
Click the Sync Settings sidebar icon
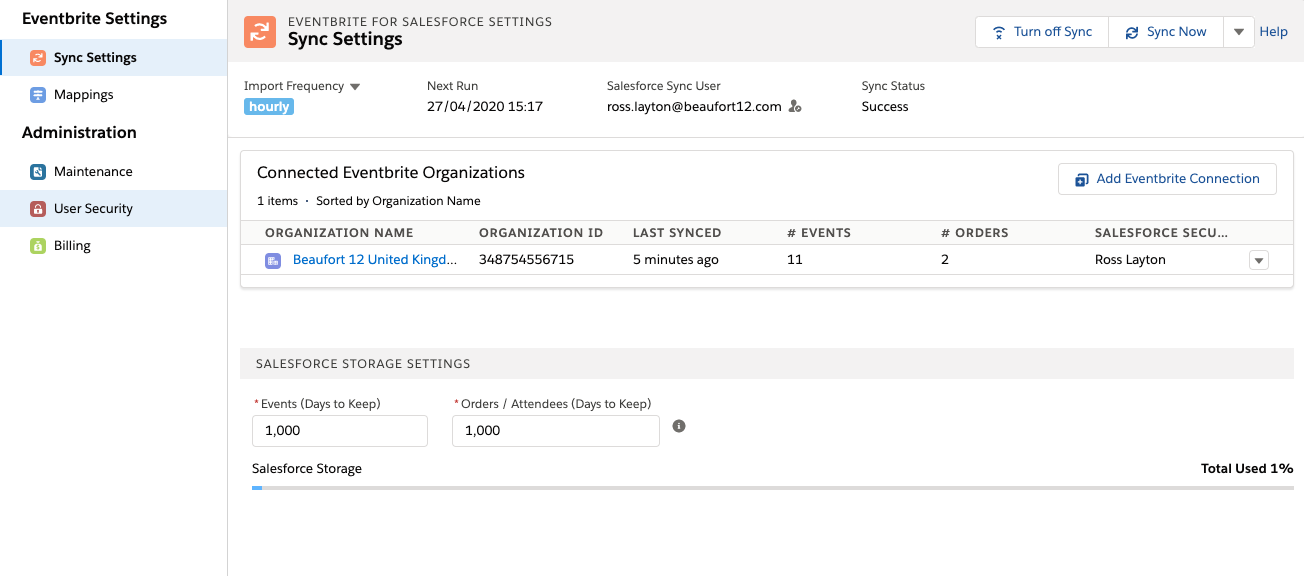pyautogui.click(x=38, y=58)
